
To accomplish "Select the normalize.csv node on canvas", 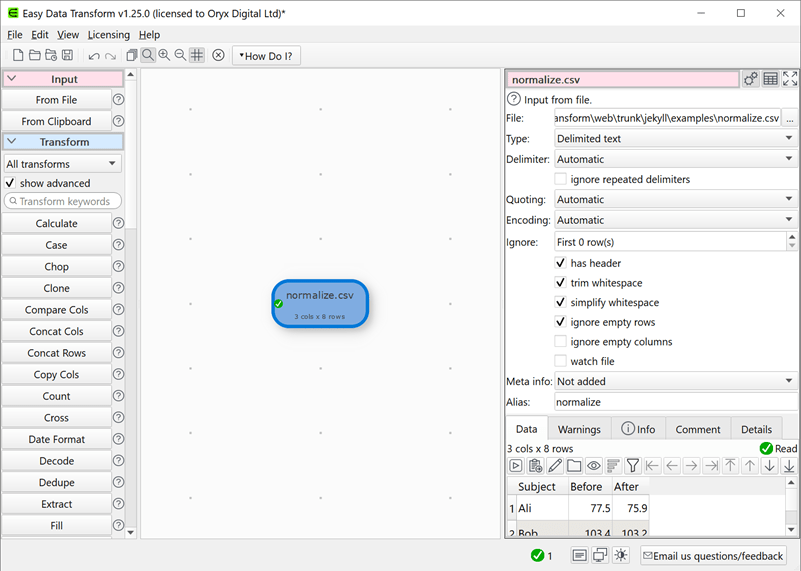I will coord(320,304).
